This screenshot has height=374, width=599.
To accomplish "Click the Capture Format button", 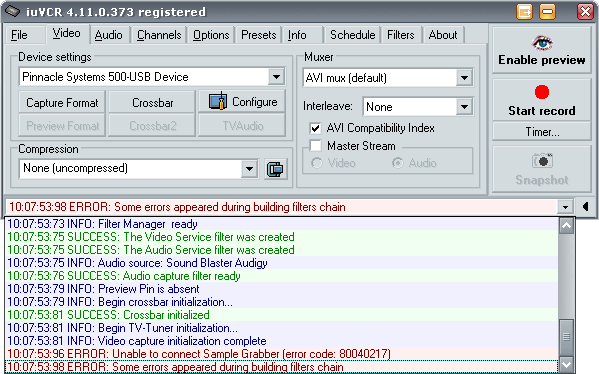I will click(x=62, y=102).
